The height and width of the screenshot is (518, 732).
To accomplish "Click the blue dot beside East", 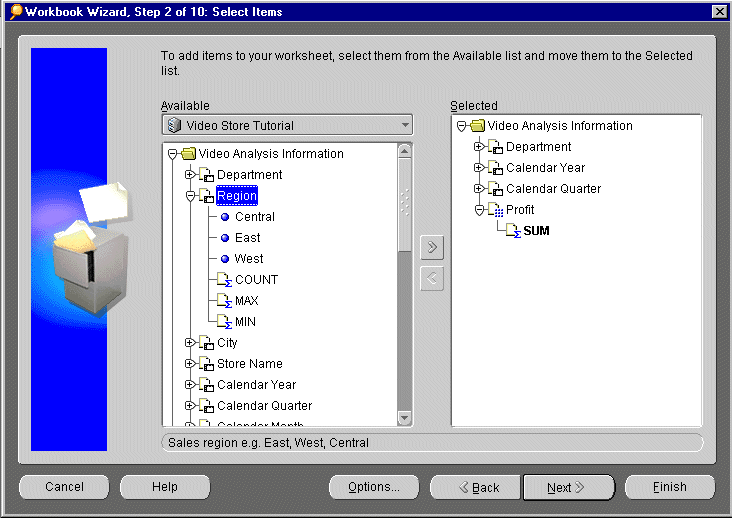I will pos(225,238).
